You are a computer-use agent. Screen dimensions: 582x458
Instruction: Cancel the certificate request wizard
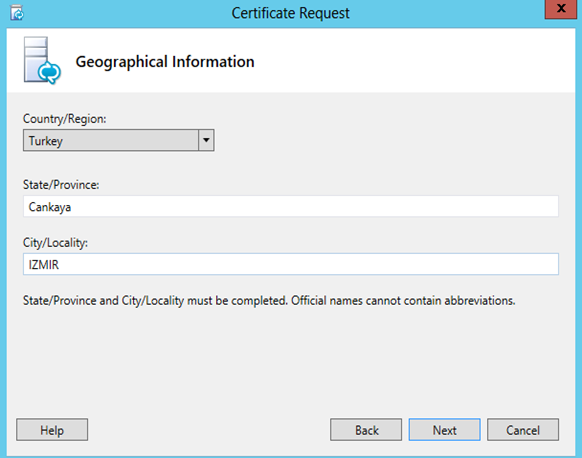523,430
